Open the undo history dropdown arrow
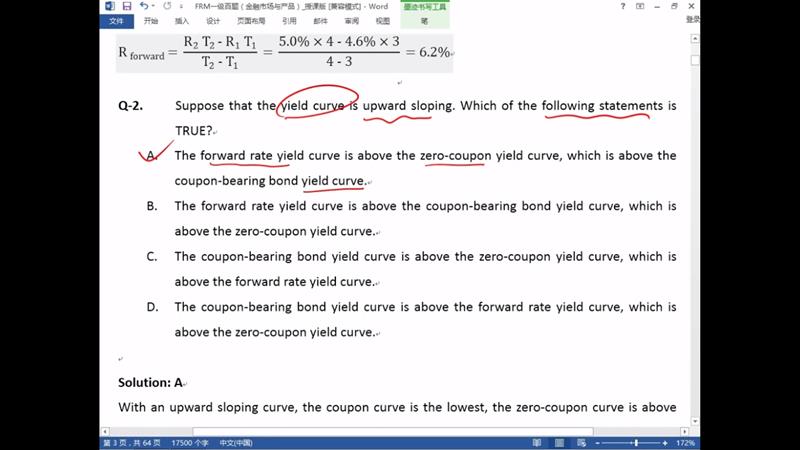 point(153,6)
